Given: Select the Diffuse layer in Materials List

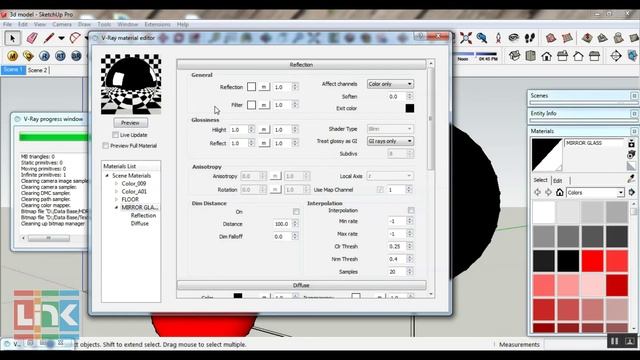Looking at the screenshot, I should pyautogui.click(x=140, y=223).
